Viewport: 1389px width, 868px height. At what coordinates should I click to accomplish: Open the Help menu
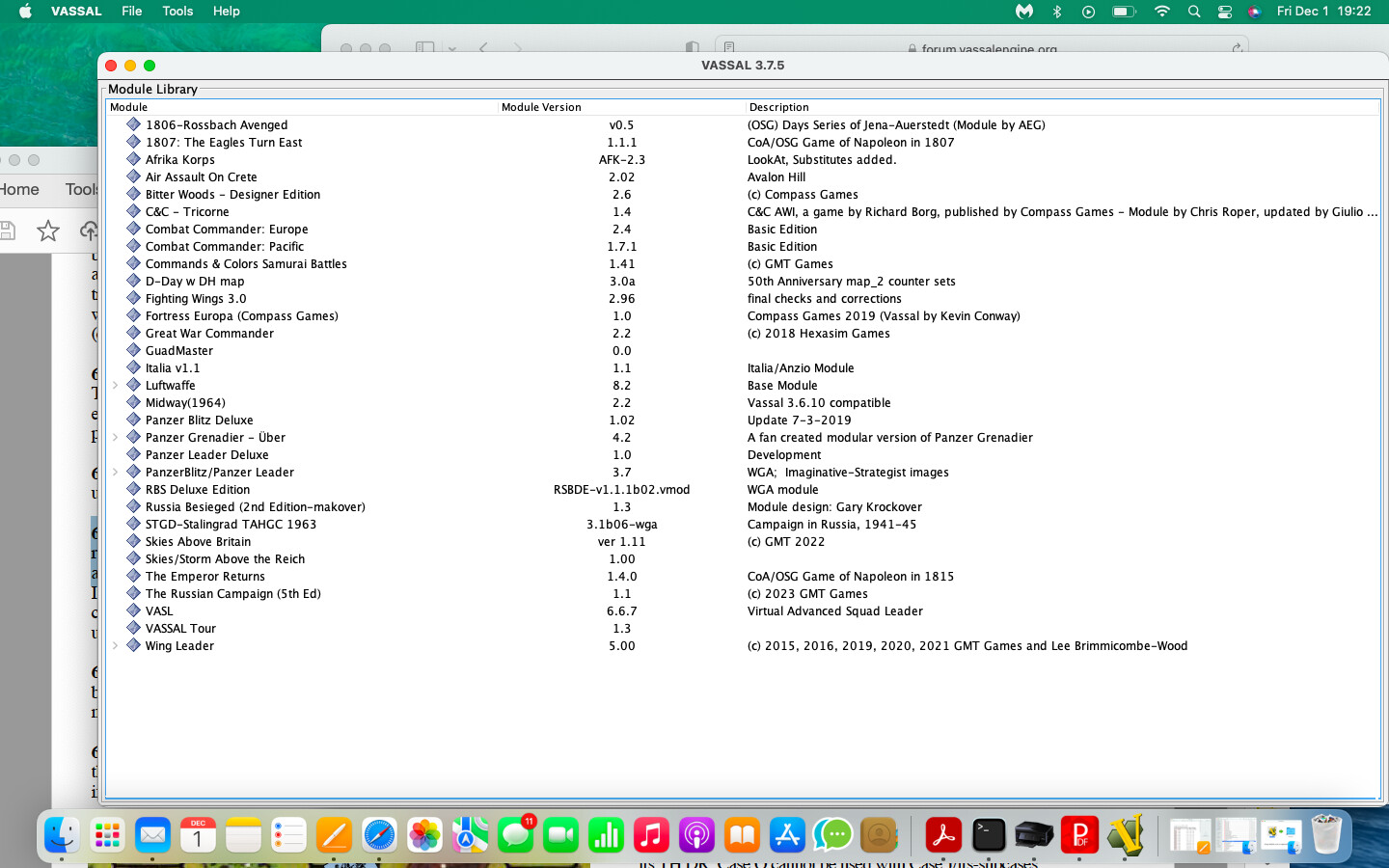click(227, 12)
